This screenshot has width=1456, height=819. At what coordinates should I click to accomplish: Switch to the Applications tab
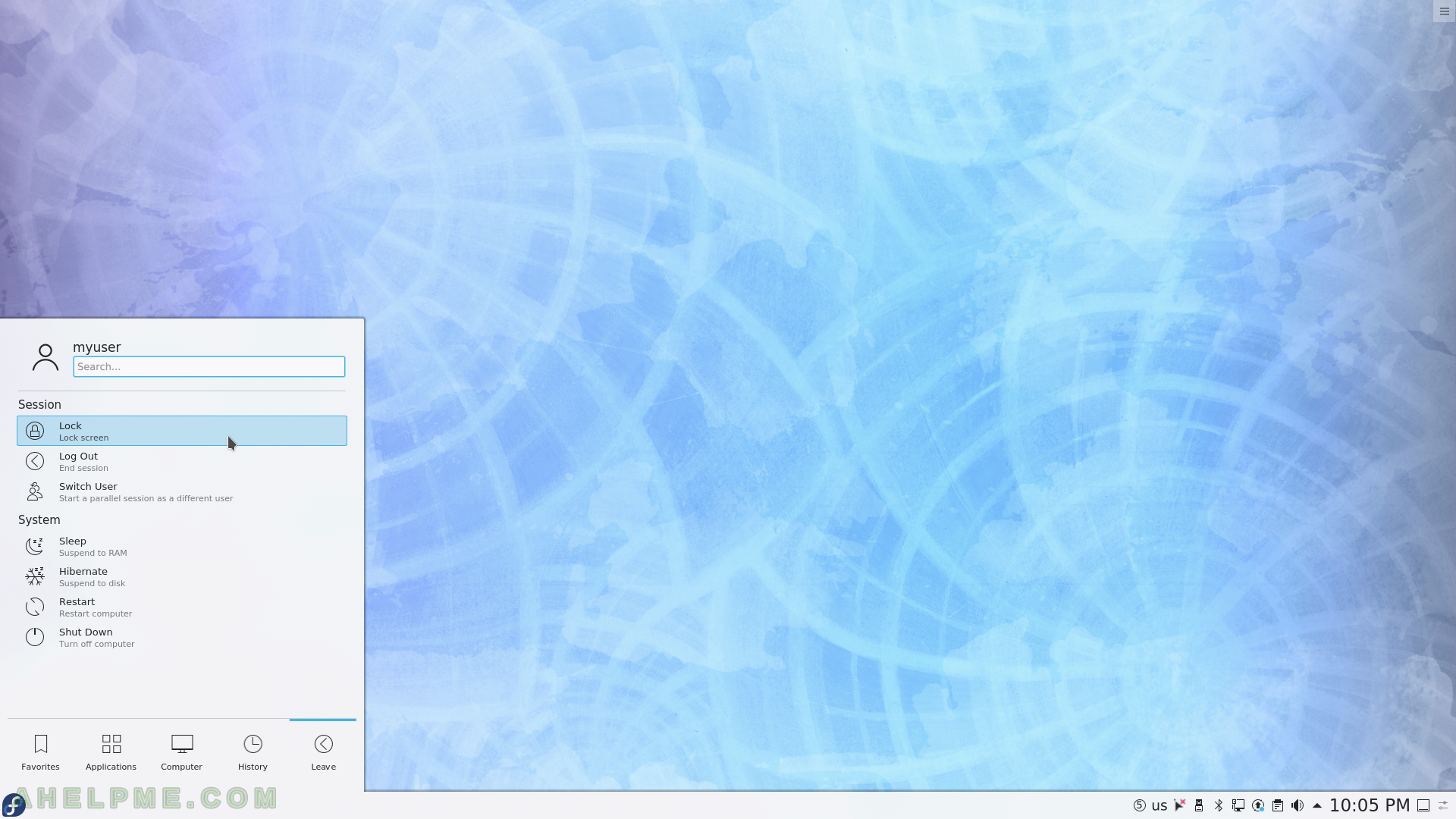(111, 752)
